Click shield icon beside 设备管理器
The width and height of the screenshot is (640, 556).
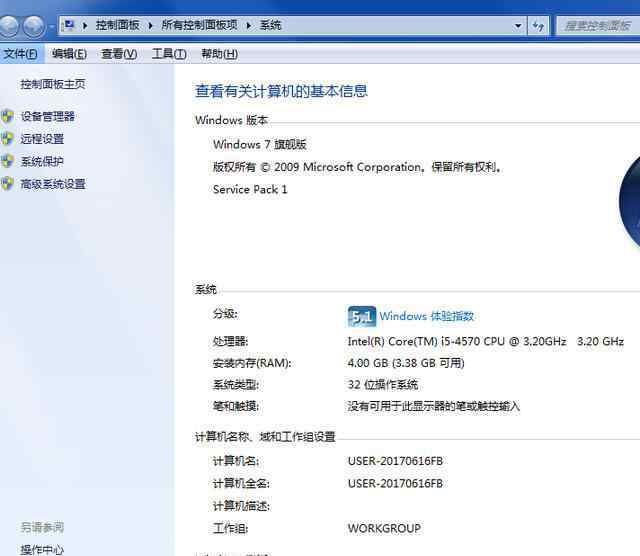pyautogui.click(x=7, y=116)
